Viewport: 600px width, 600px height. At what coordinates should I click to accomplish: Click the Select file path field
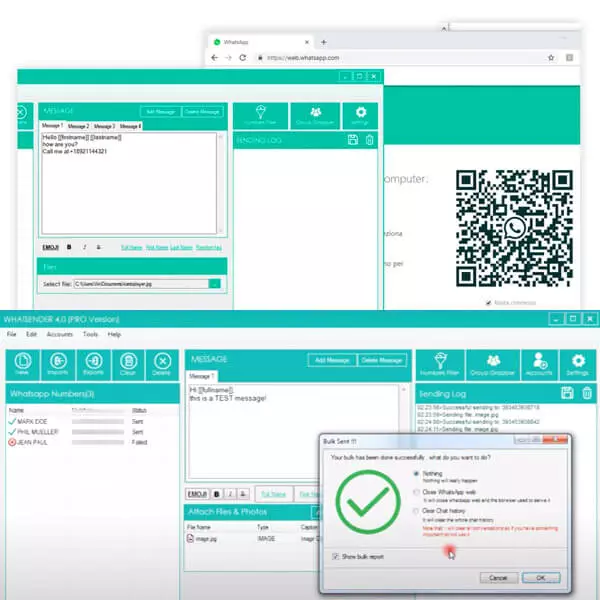tap(141, 284)
